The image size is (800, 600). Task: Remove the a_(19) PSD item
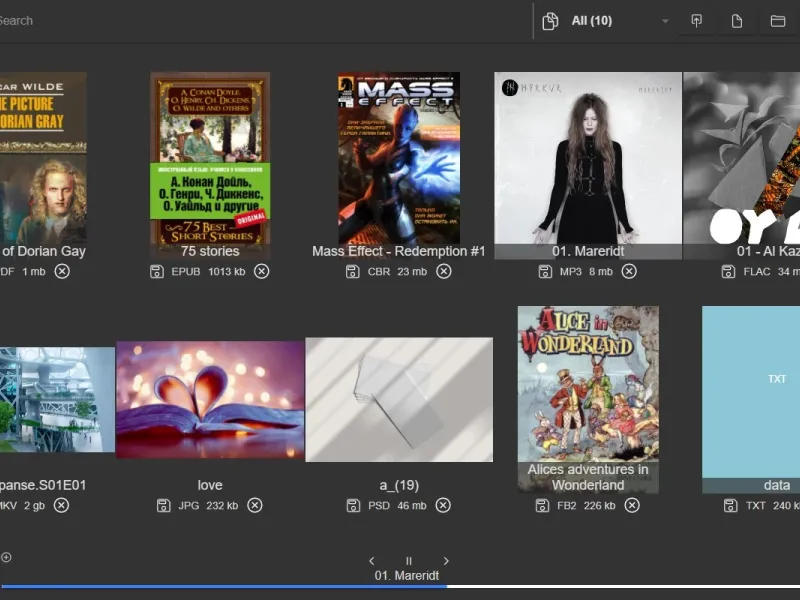[x=443, y=506]
